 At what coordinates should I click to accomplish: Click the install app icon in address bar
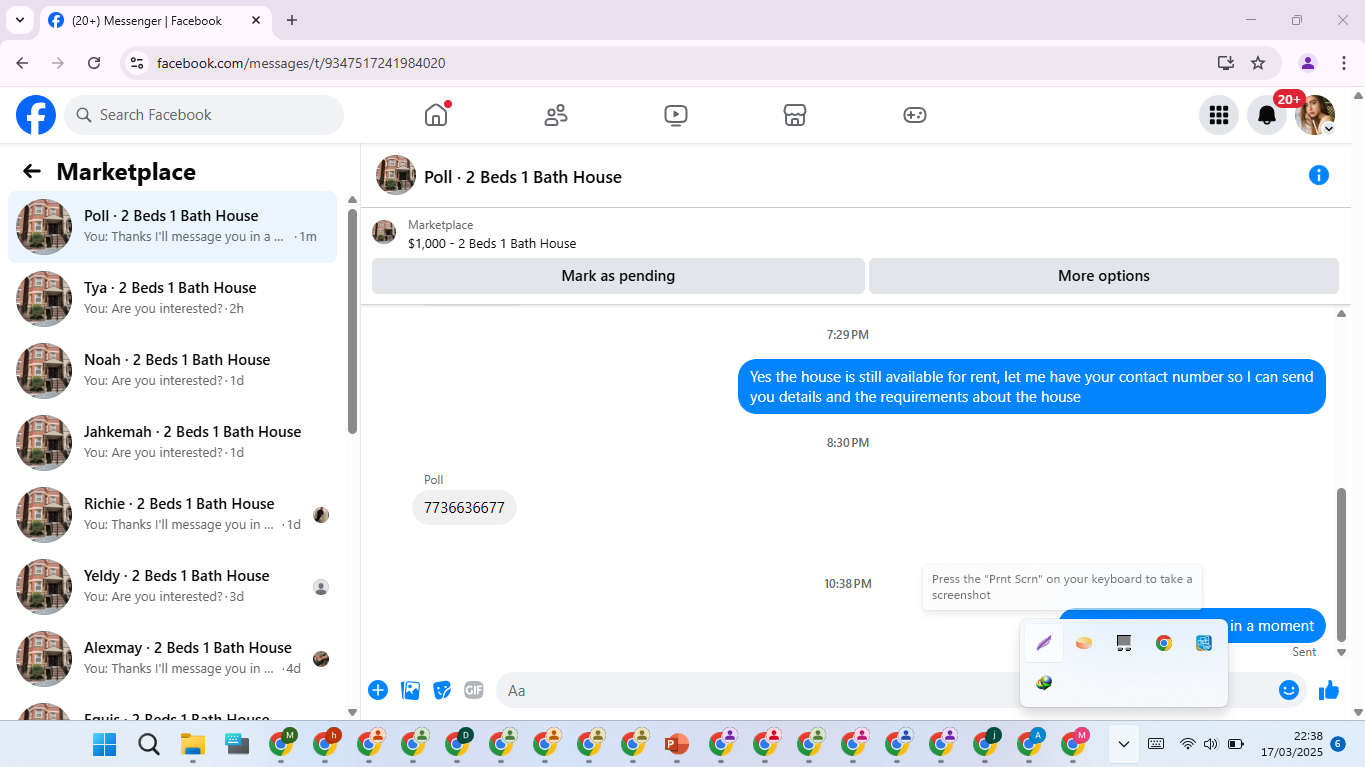click(1226, 63)
